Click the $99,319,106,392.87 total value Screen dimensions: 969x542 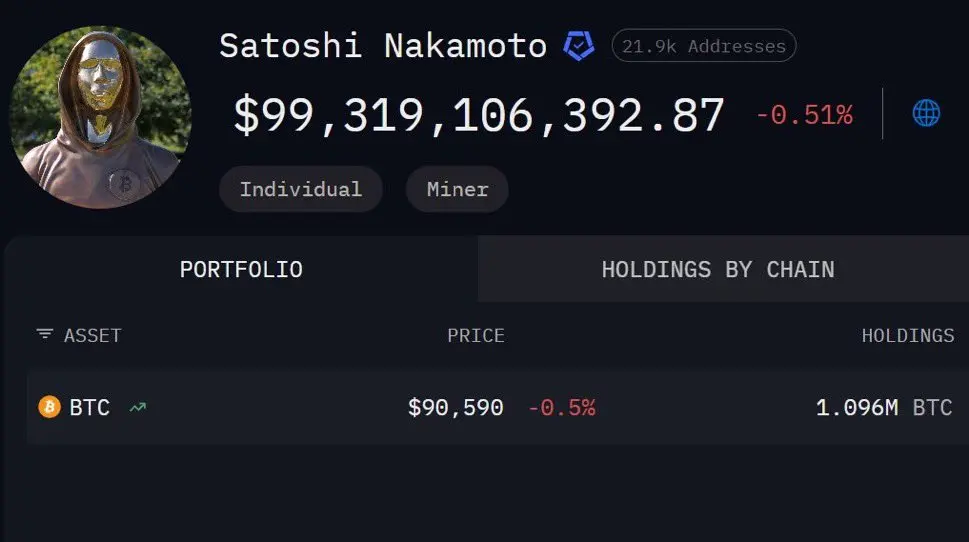click(479, 115)
